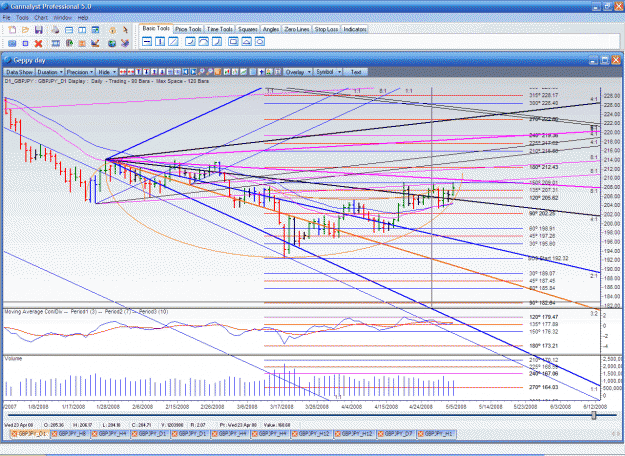Switch to the GBPJPY_H8 chart tab
625x456 pixels.
(71, 434)
